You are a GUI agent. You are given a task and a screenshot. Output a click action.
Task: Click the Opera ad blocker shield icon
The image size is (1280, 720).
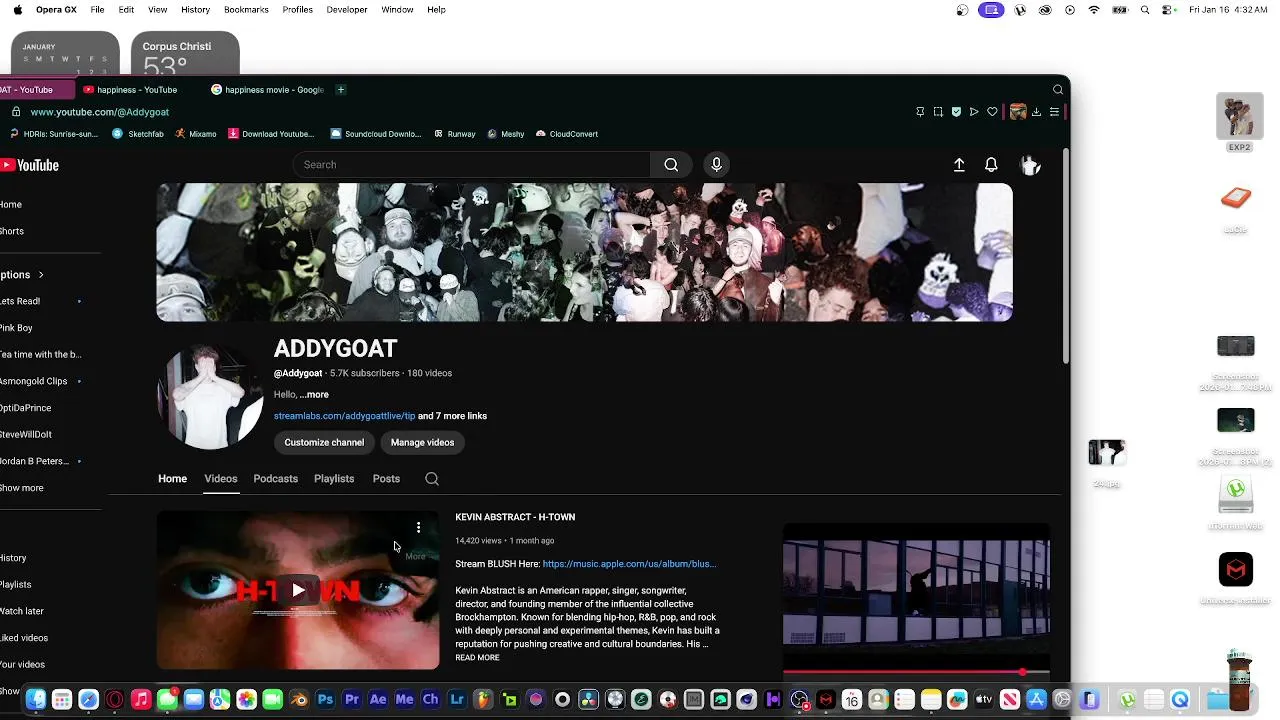tap(956, 112)
